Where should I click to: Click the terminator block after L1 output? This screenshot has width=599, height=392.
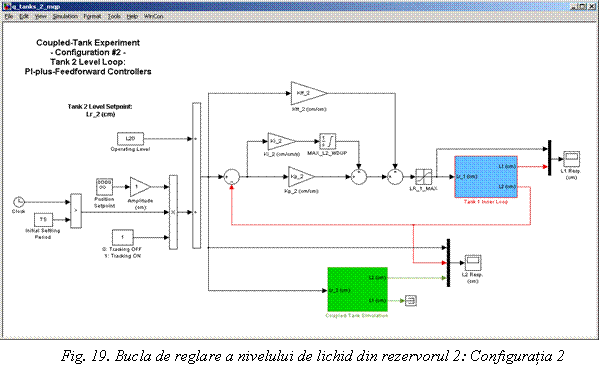411,301
